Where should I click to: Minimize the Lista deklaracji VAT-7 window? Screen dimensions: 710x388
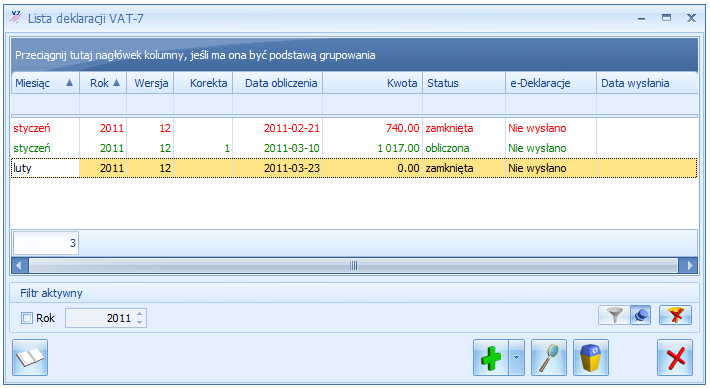coord(641,19)
